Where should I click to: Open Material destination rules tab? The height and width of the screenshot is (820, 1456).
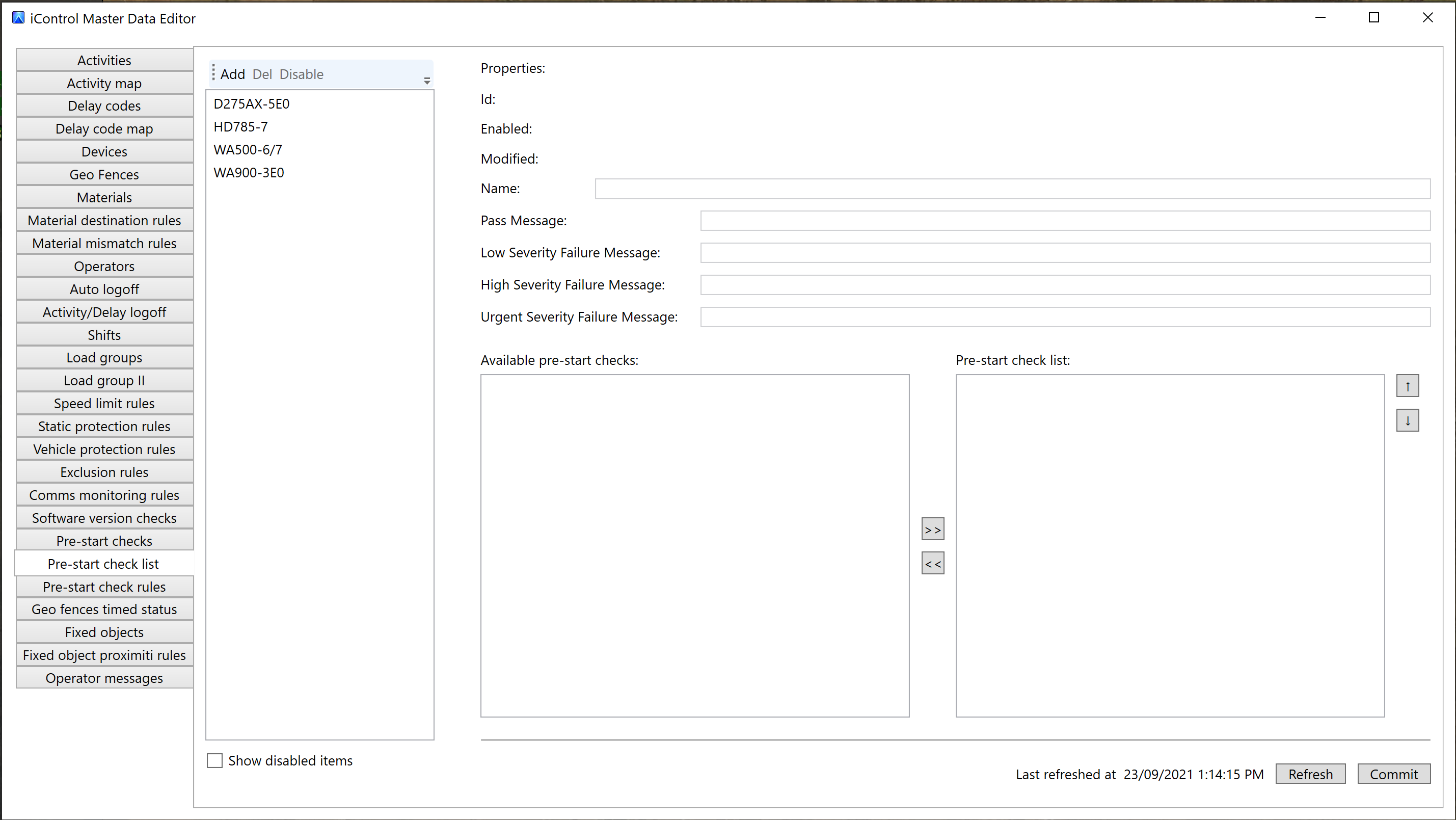(x=104, y=221)
